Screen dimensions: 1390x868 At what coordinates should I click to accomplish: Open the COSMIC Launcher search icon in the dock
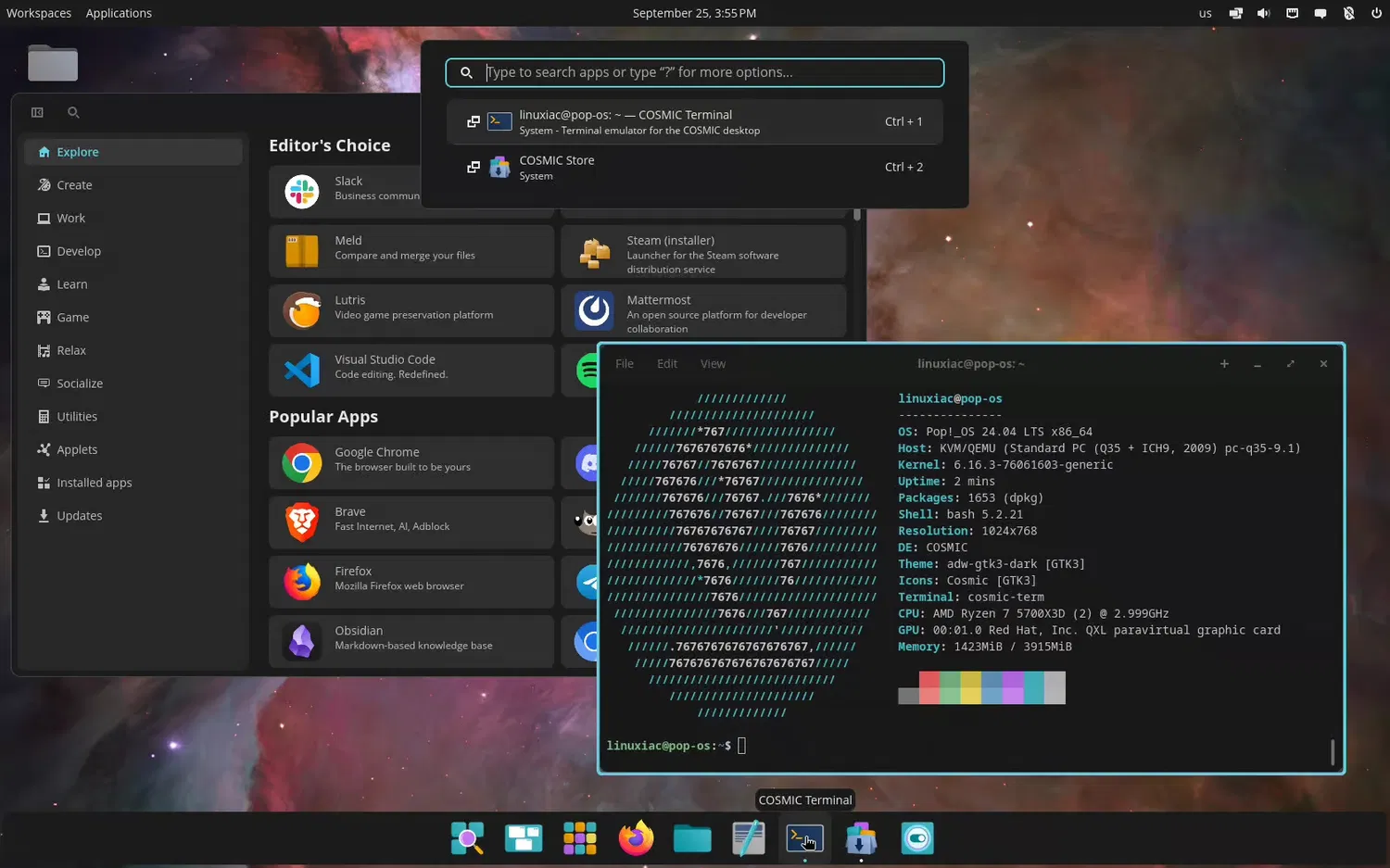click(x=467, y=838)
